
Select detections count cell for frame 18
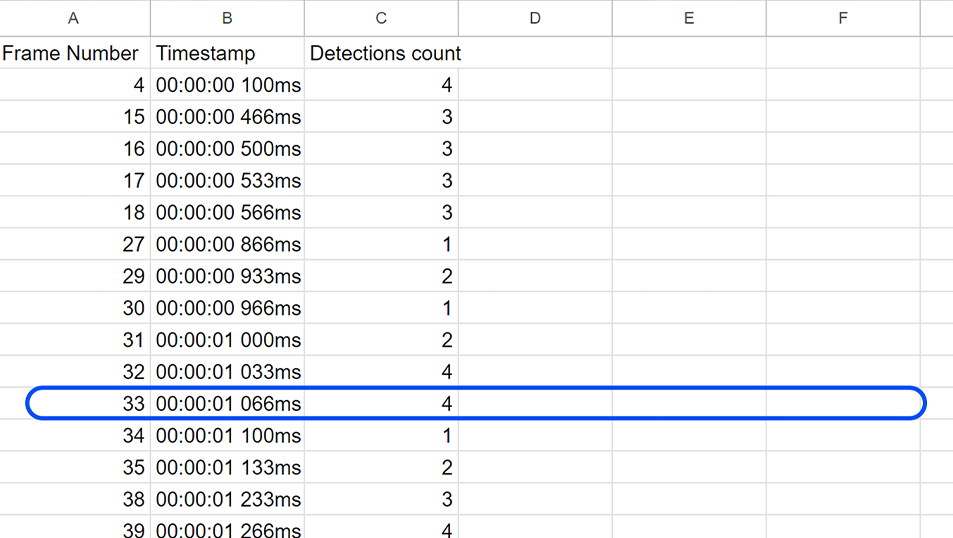pyautogui.click(x=382, y=213)
